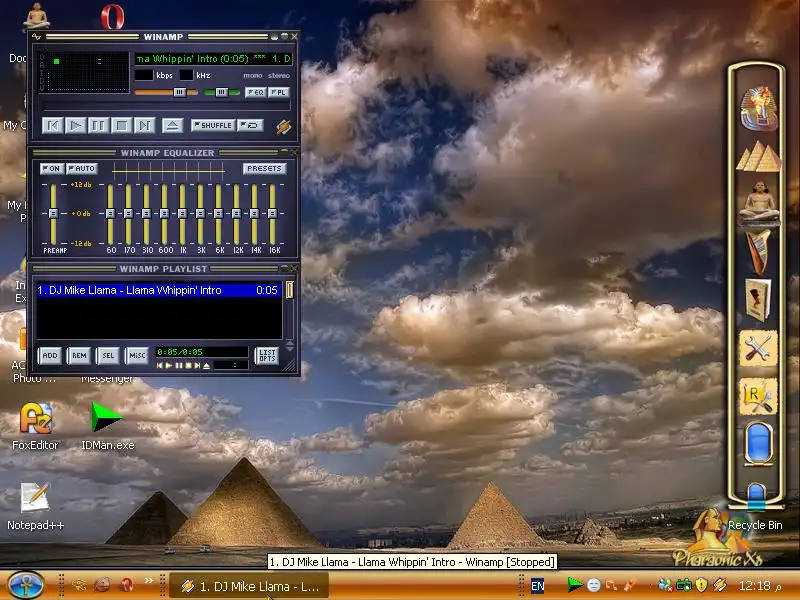Click the green IDM arrow tray icon
The width and height of the screenshot is (800, 600).
click(x=574, y=585)
